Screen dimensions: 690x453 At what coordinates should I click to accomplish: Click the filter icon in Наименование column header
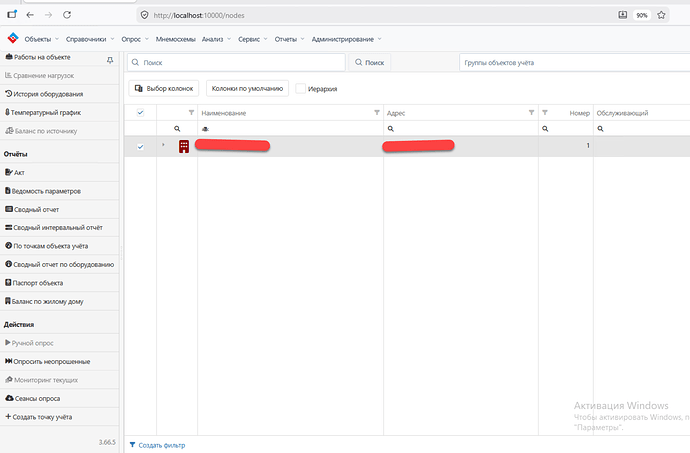(377, 113)
